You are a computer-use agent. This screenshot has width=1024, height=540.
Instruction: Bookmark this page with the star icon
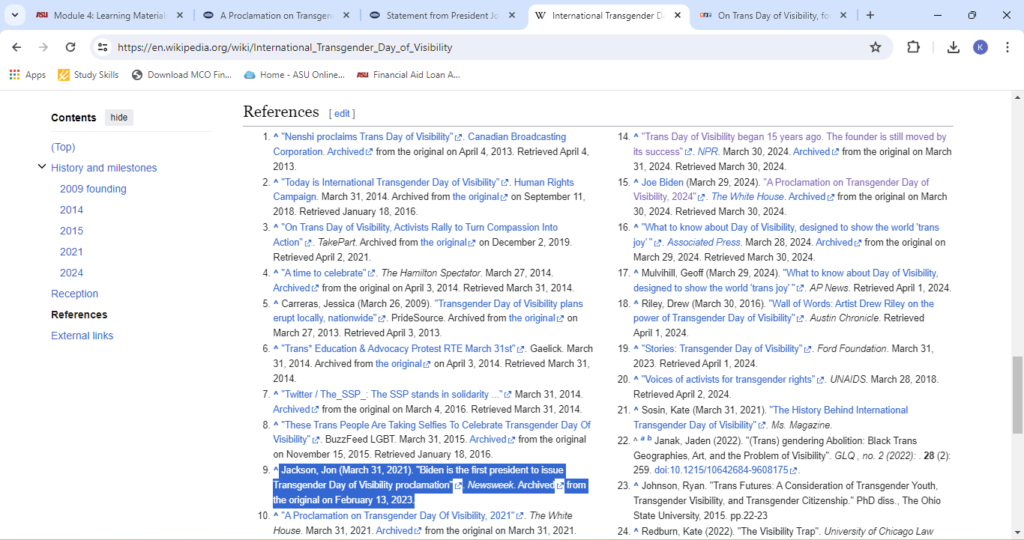875,47
